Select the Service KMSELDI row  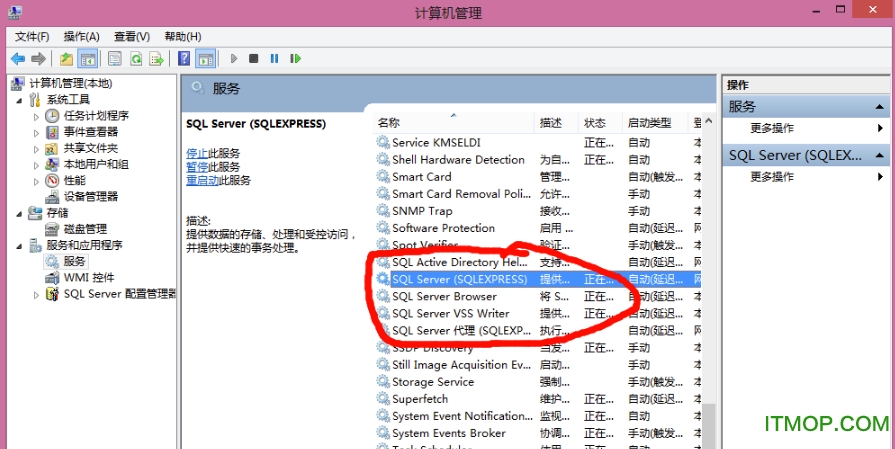point(538,143)
